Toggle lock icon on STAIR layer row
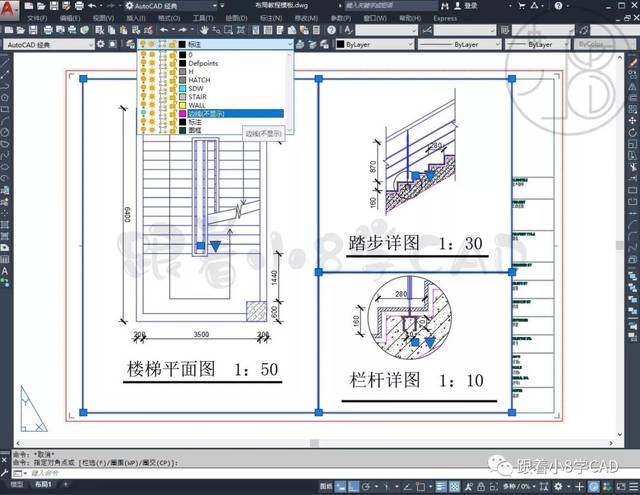This screenshot has width=640, height=495. tap(173, 97)
